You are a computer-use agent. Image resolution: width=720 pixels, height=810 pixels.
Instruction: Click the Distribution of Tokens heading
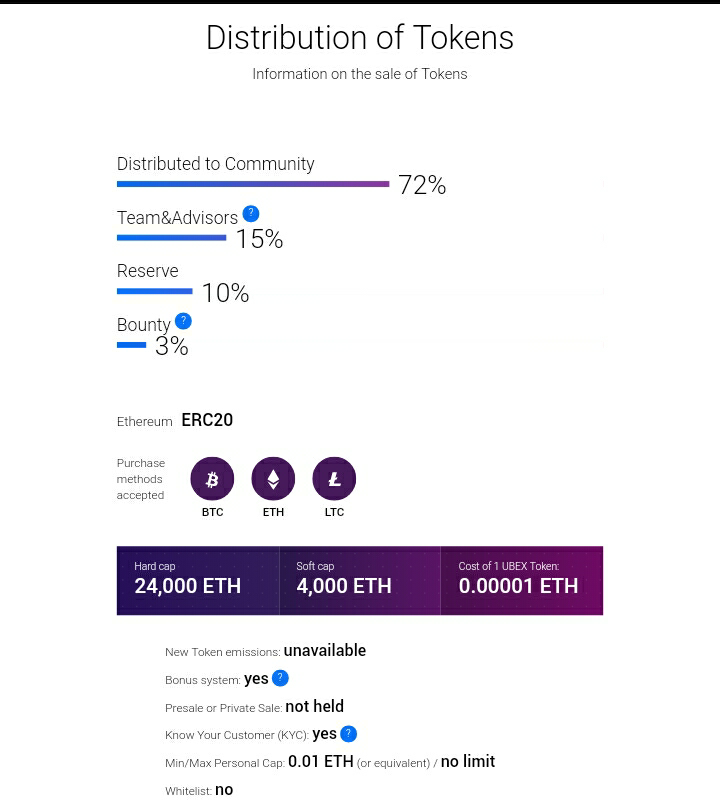pyautogui.click(x=360, y=38)
